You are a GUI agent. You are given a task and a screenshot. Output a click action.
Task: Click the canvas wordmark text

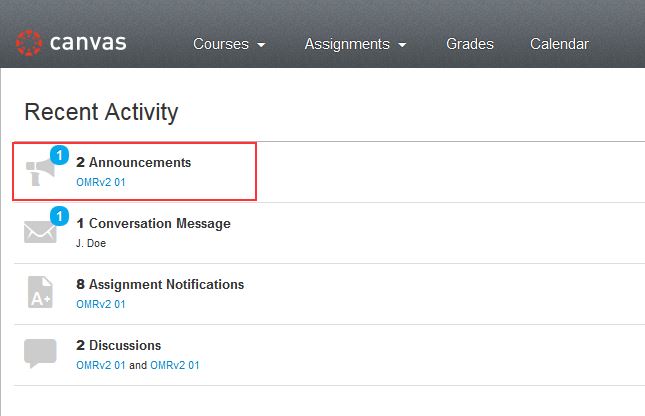88,43
